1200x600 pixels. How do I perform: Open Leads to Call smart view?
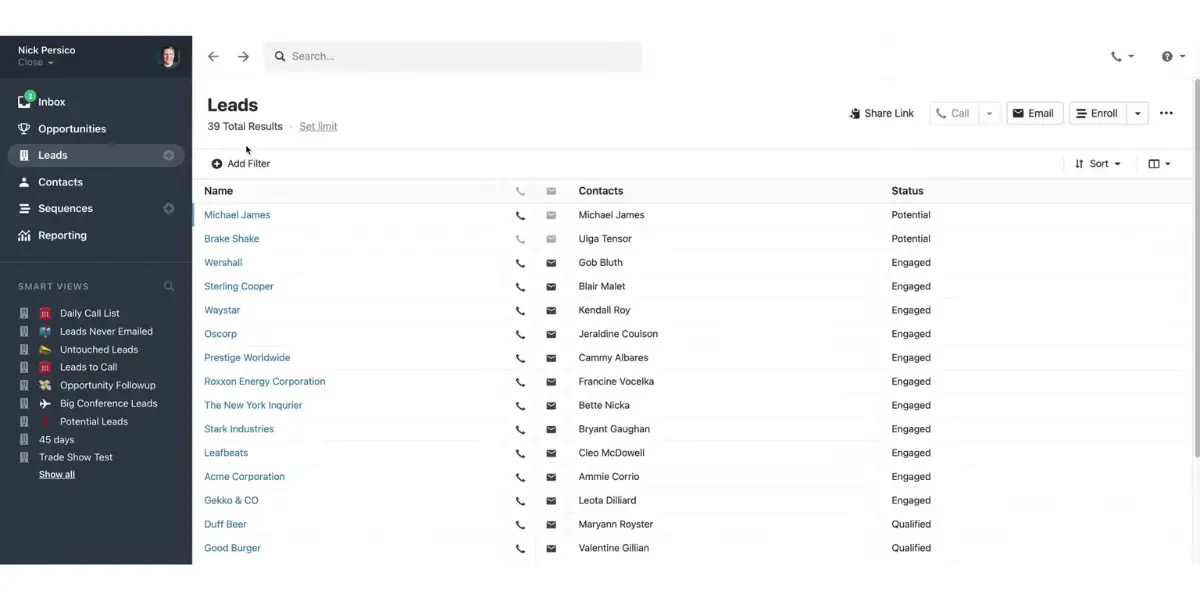coord(88,368)
